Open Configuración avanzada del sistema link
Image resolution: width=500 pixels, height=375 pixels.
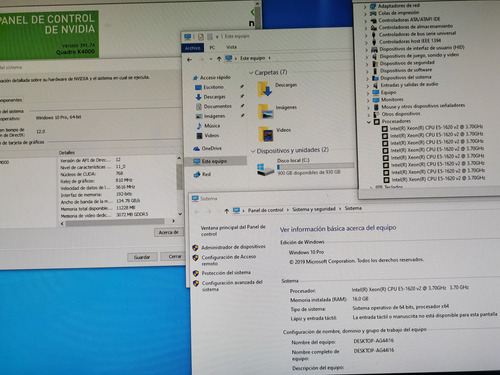click(x=232, y=286)
